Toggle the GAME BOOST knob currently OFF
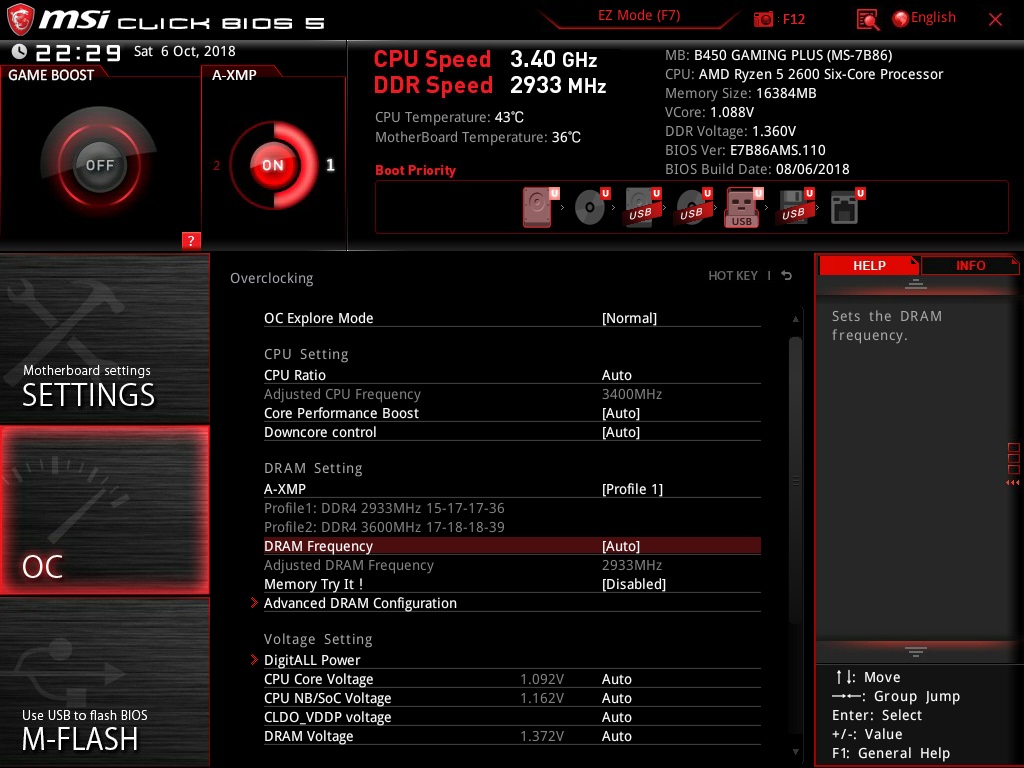1024x768 pixels. 99,165
